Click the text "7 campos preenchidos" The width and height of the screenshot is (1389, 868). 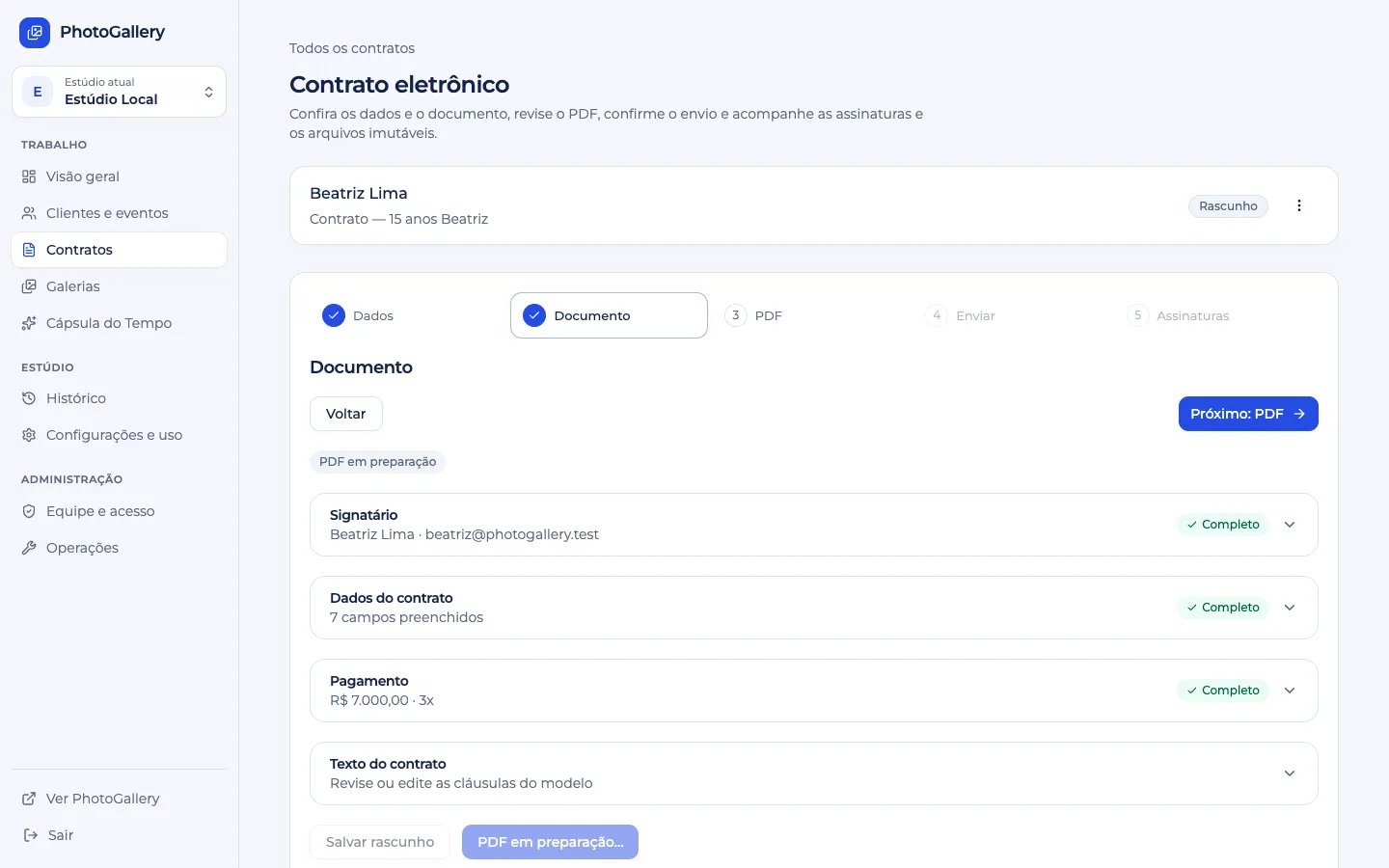tap(406, 617)
